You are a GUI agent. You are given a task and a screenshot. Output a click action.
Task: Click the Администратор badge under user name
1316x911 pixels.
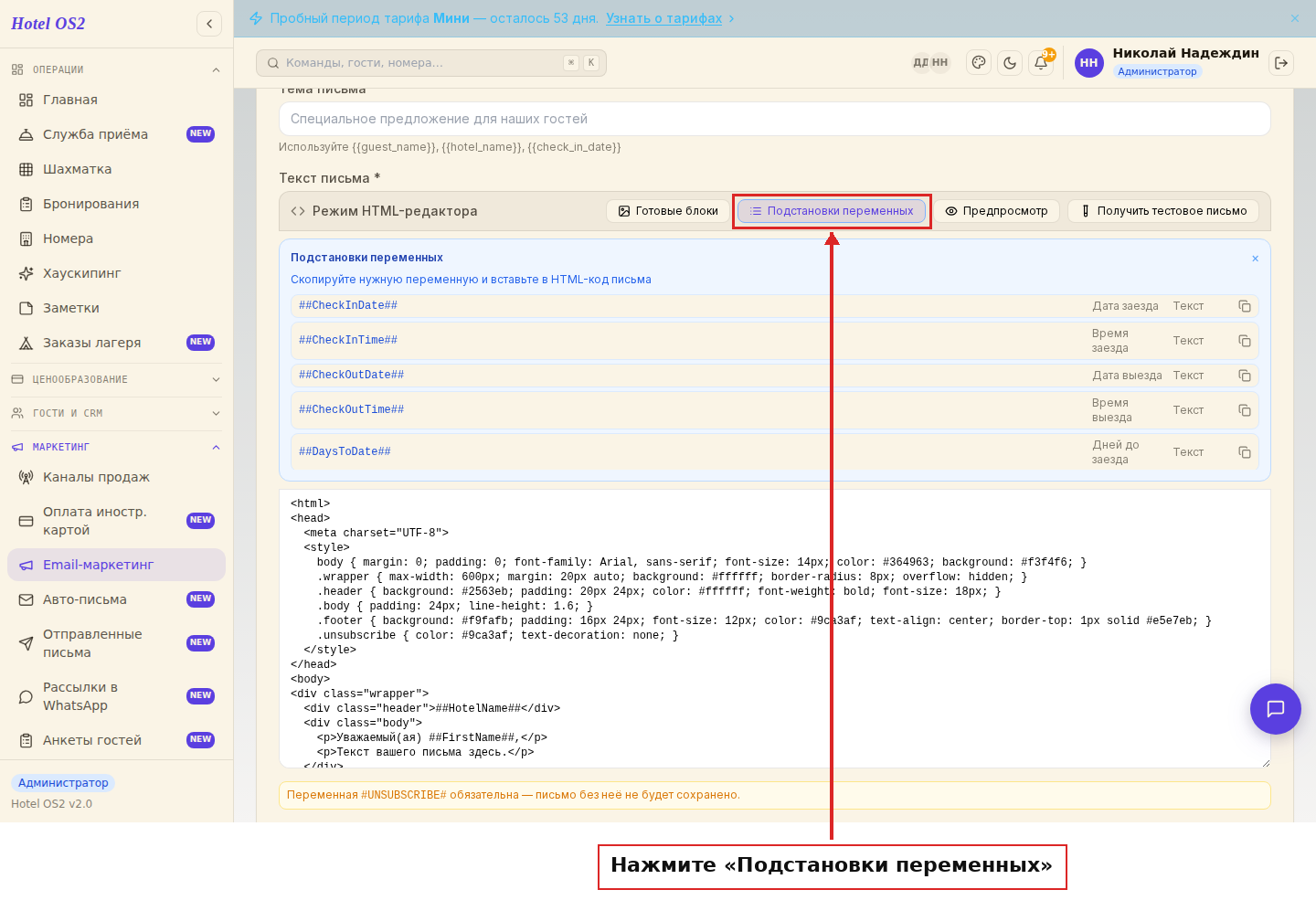(1157, 71)
